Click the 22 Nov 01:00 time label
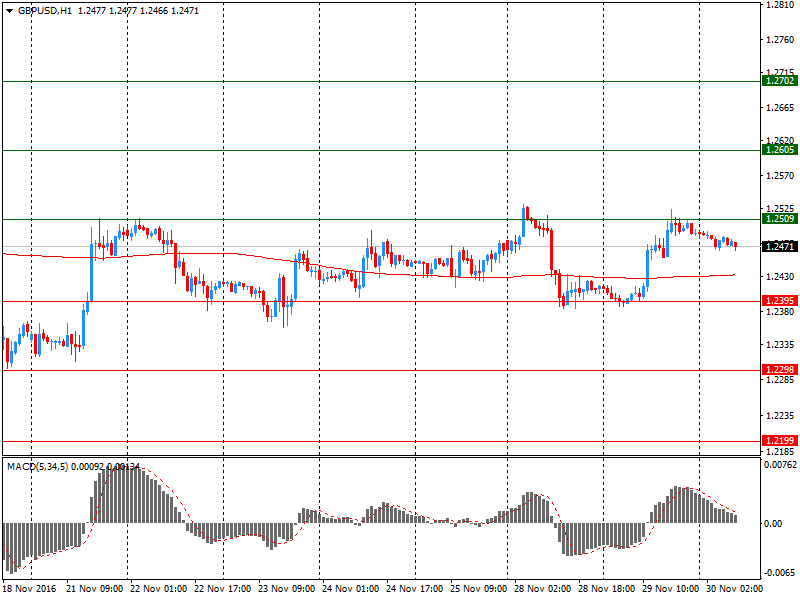Image resolution: width=800 pixels, height=600 pixels. coord(159,588)
